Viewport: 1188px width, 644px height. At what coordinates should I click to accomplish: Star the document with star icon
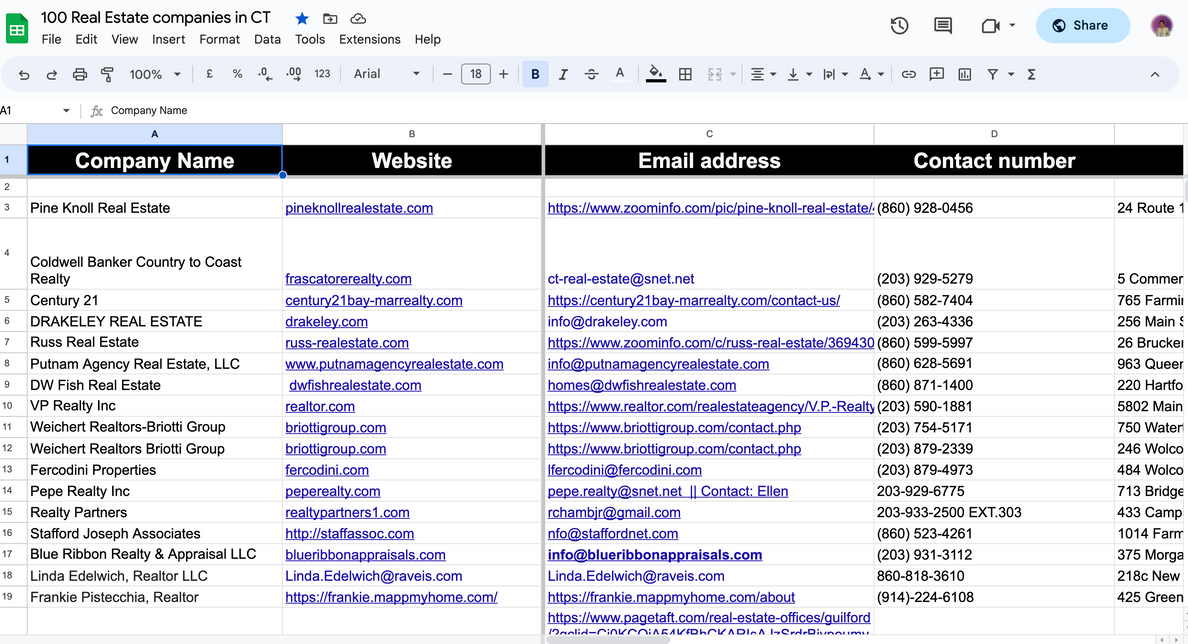(x=302, y=18)
